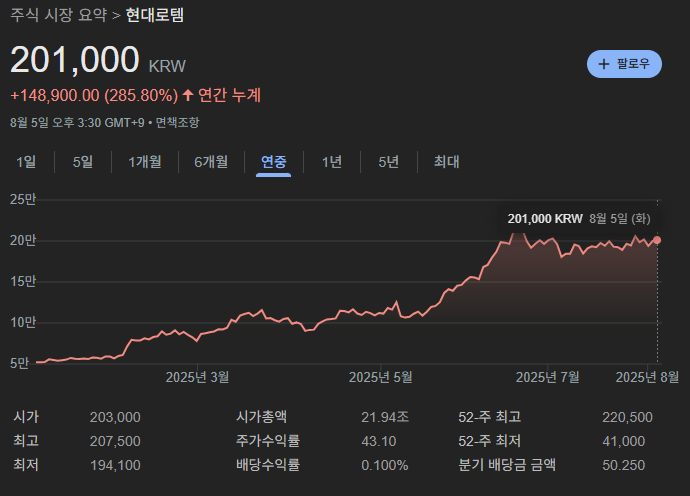This screenshot has height=496, width=690.
Task: Click the 분기 배당금 금액 value 50.250
Action: click(x=624, y=465)
